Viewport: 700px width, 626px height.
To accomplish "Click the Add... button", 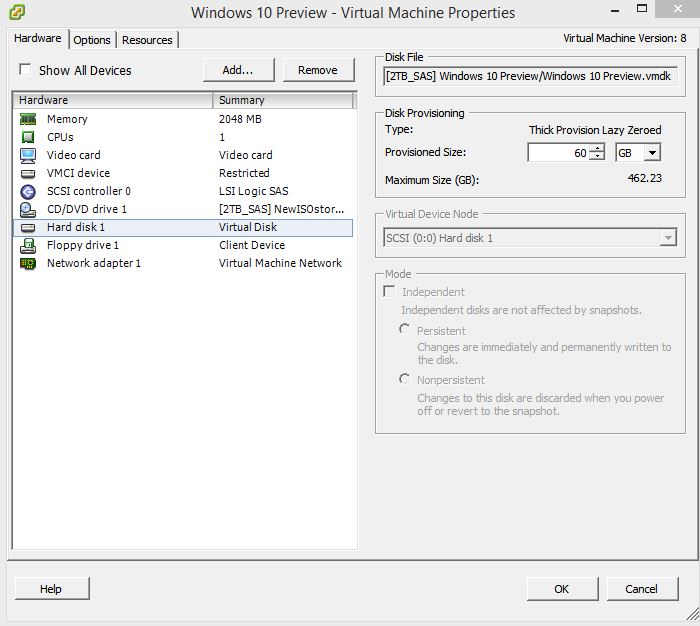I will tap(238, 70).
